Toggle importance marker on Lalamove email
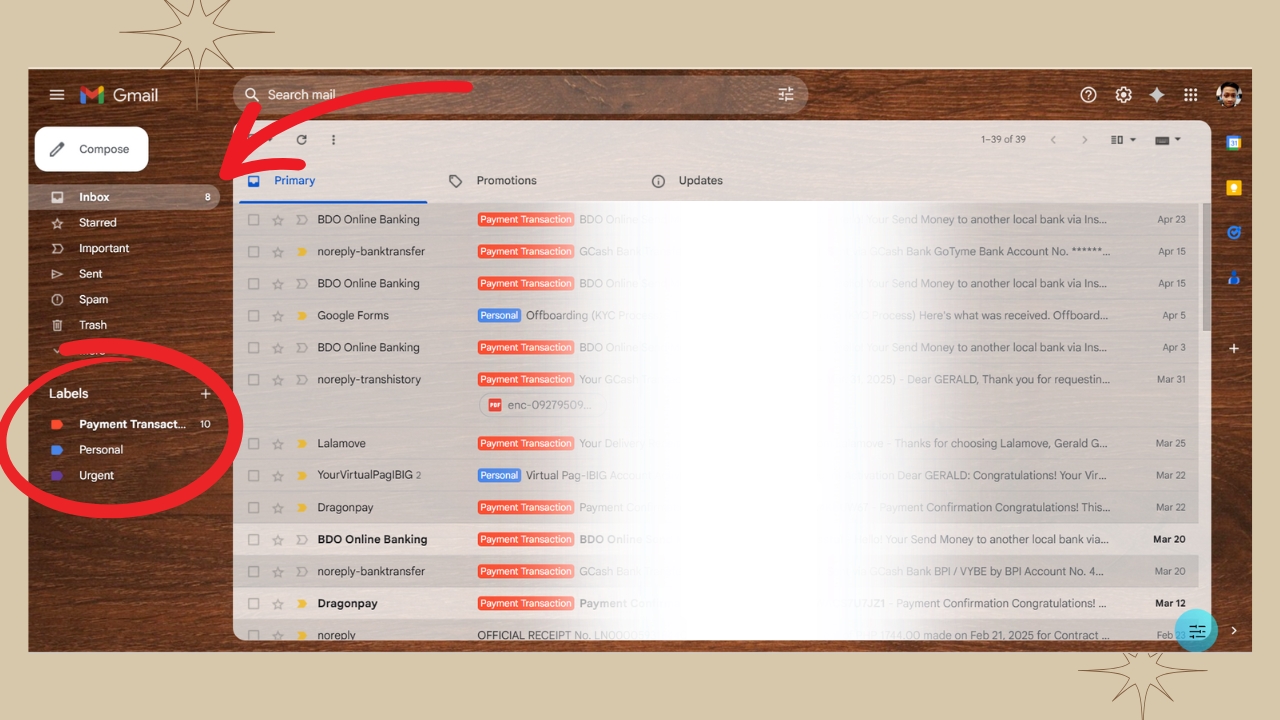Image resolution: width=1280 pixels, height=720 pixels. pyautogui.click(x=301, y=443)
